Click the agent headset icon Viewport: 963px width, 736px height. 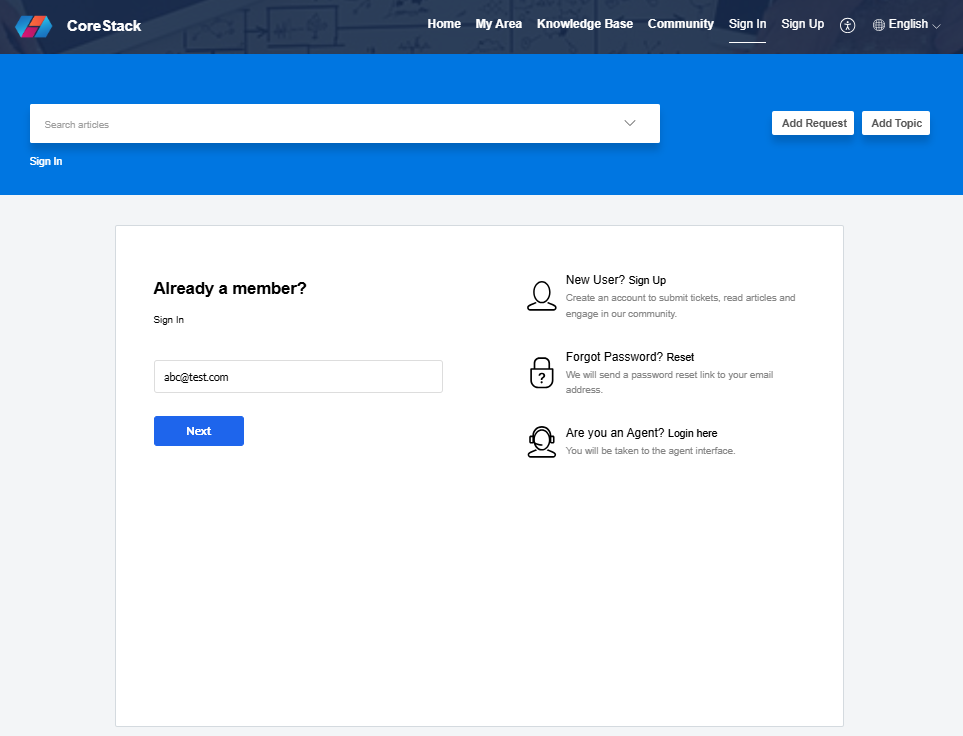point(542,442)
